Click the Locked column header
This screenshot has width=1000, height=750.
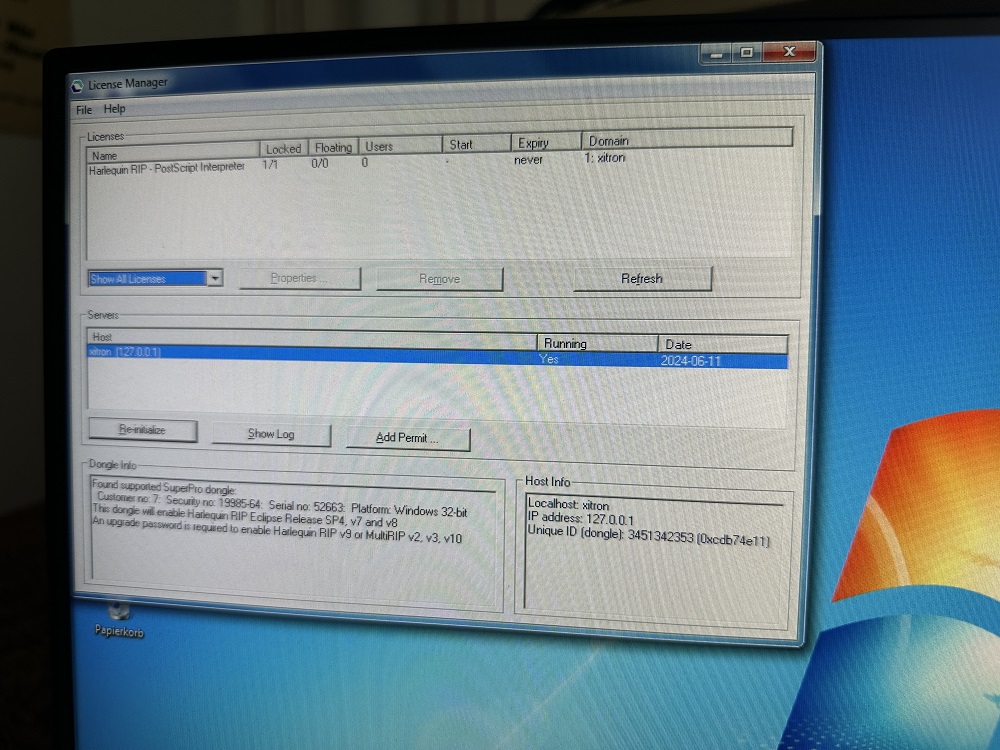coord(283,148)
